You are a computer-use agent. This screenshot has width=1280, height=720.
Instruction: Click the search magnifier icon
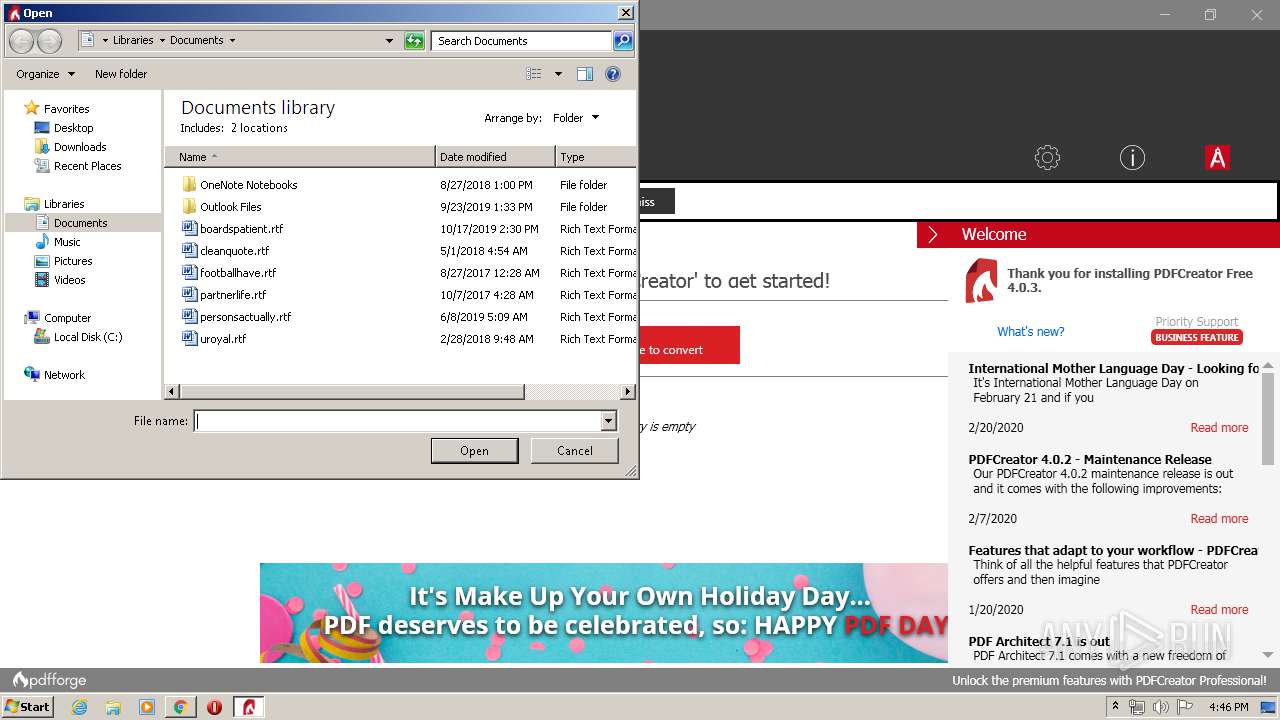(623, 41)
